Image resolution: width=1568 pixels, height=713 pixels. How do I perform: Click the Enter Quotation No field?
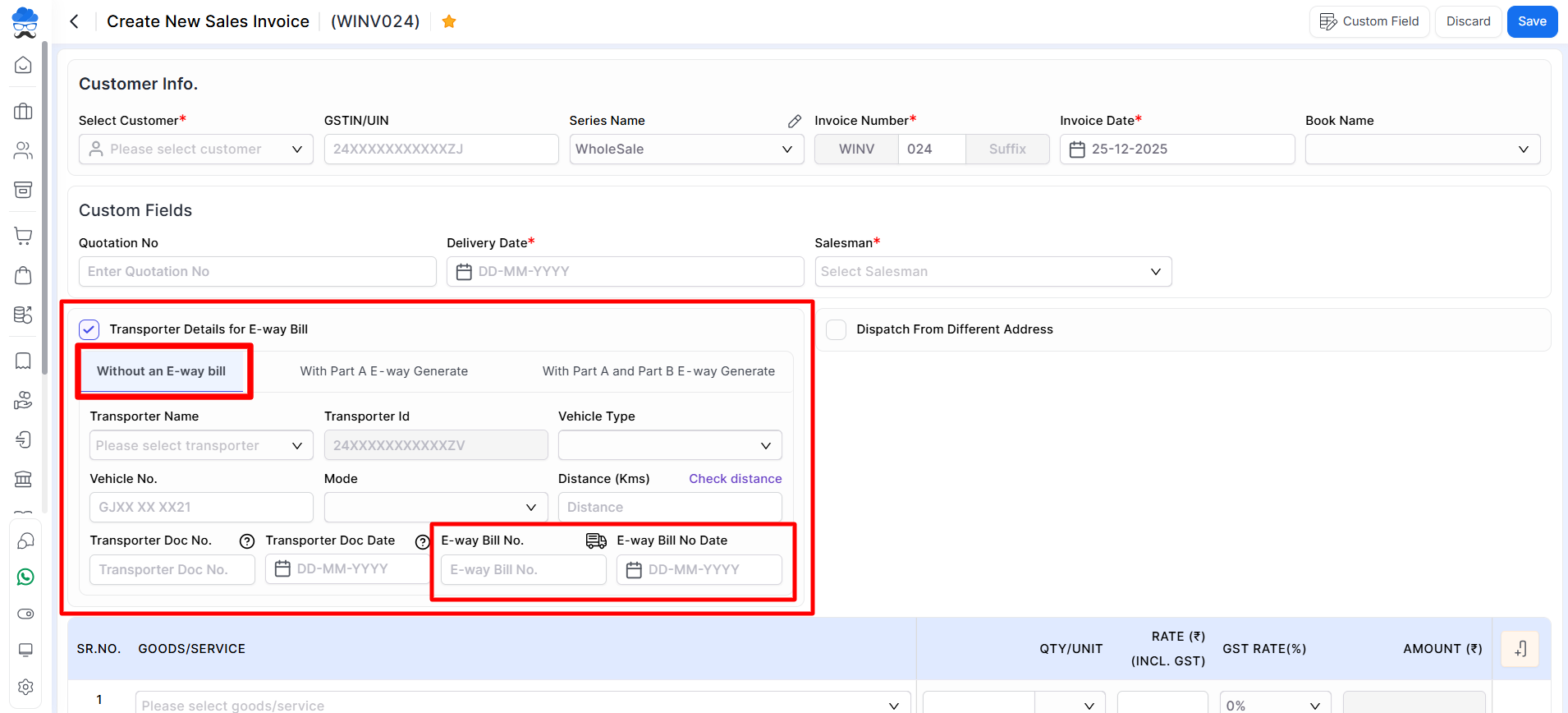257,272
